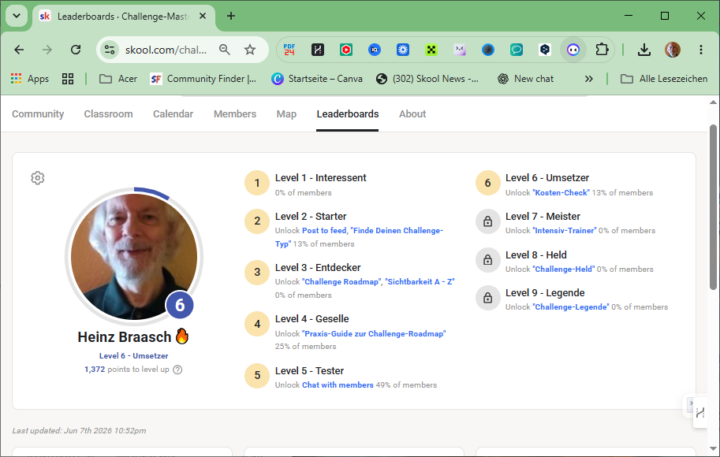Open the browser downloads icon
Image resolution: width=720 pixels, height=457 pixels.
coord(644,50)
